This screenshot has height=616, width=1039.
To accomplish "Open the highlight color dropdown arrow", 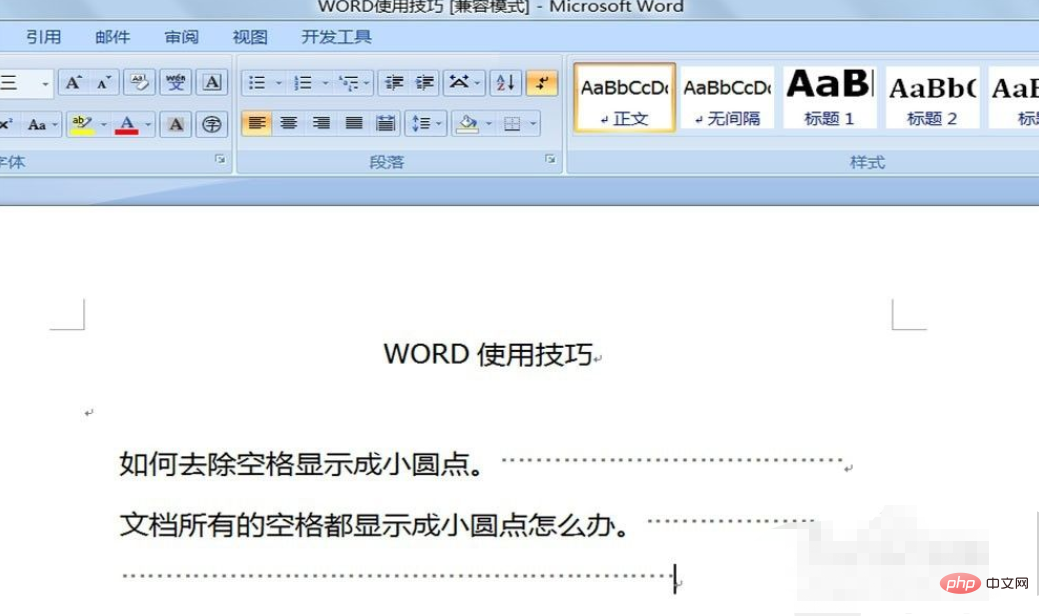I will pos(103,124).
